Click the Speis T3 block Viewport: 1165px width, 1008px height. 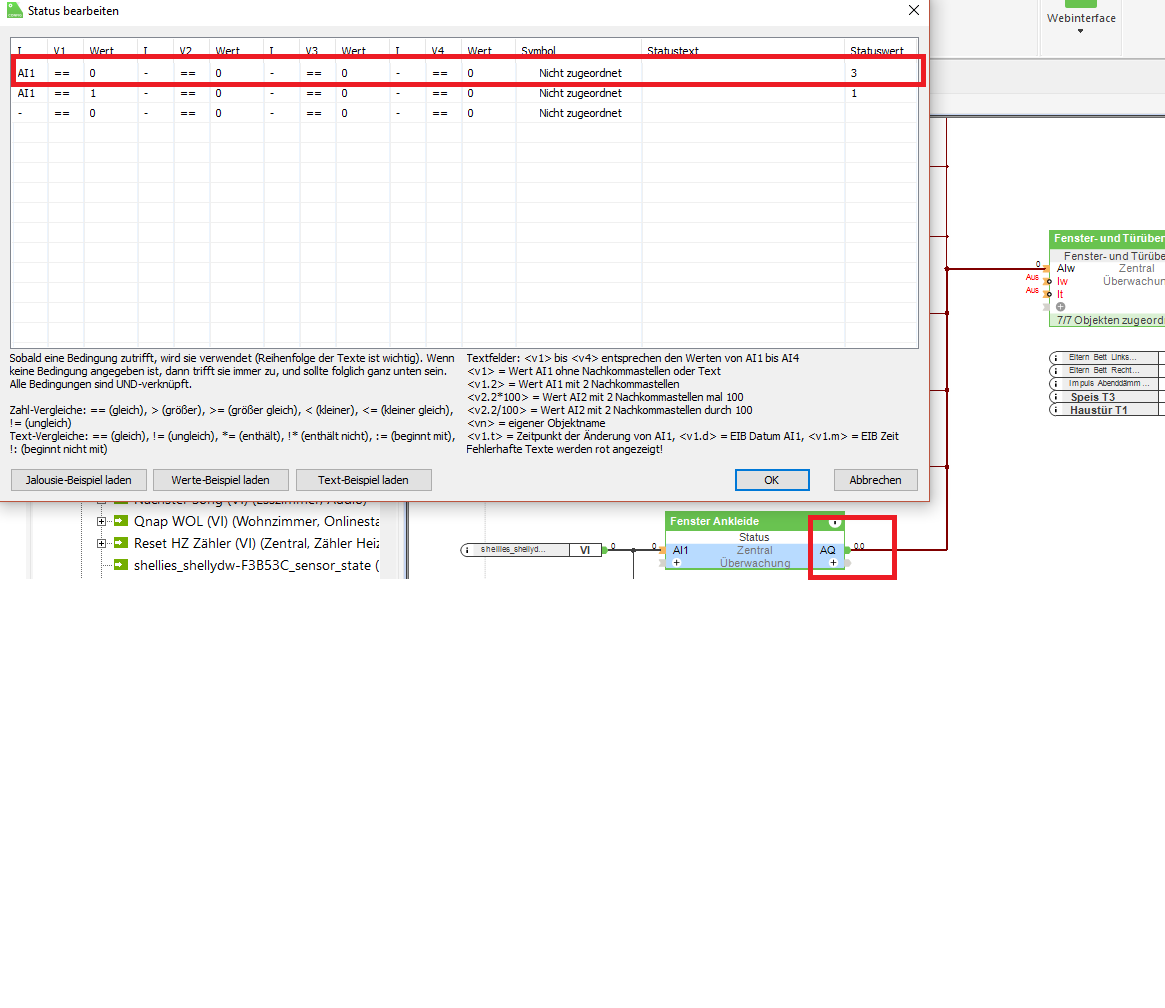tap(1106, 397)
